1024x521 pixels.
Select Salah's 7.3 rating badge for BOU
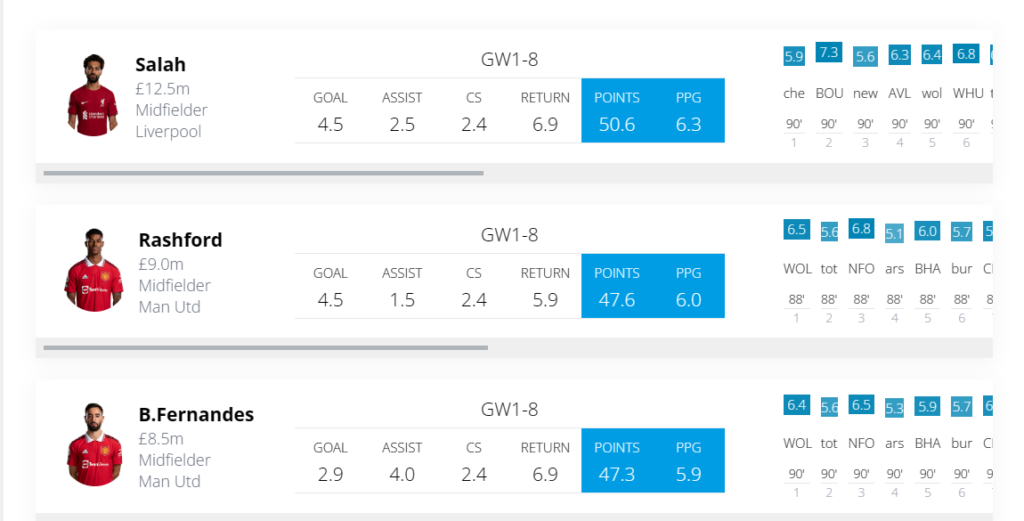pos(829,53)
